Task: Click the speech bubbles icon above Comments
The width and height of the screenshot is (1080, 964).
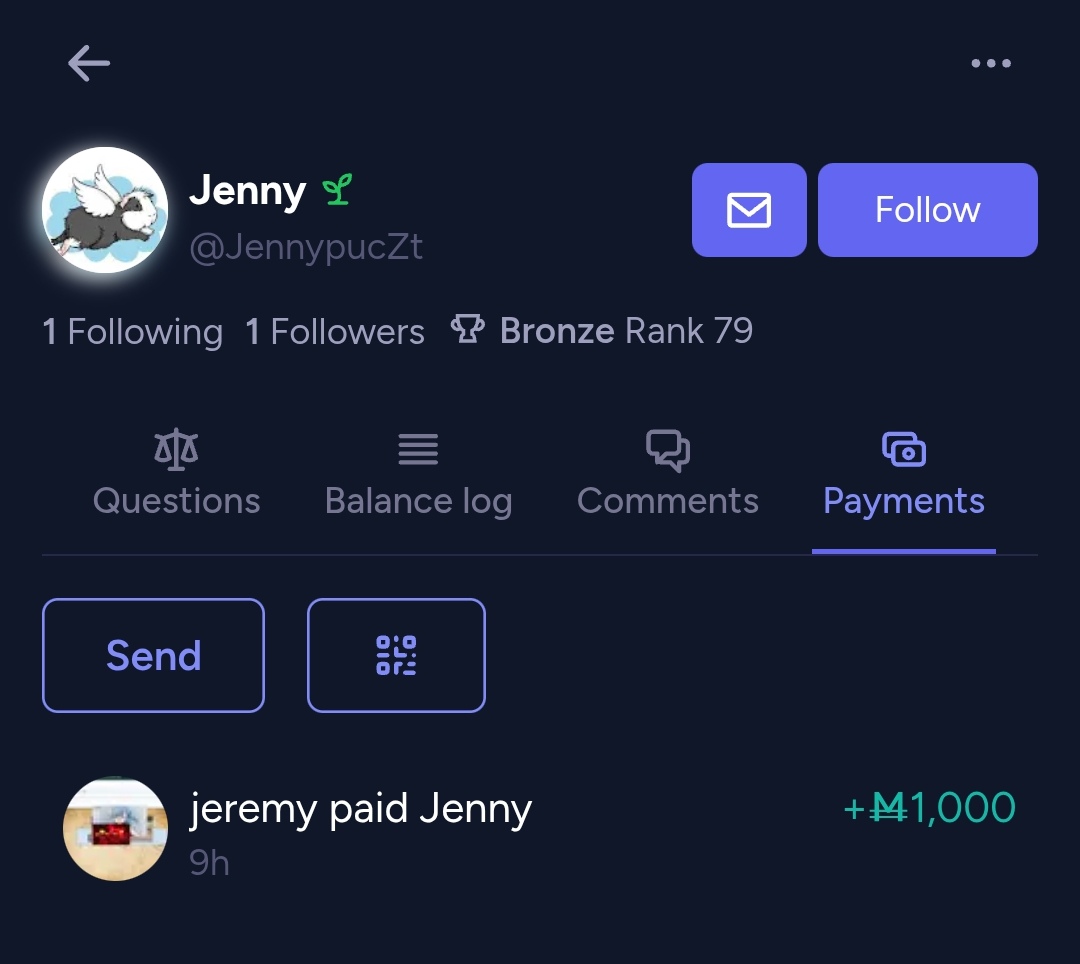Action: click(667, 450)
